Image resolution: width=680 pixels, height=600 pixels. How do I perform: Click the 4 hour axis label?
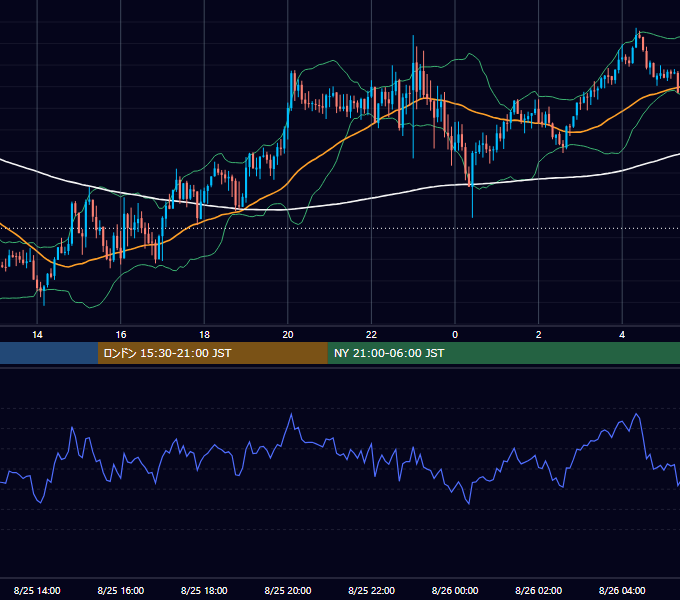click(x=622, y=334)
